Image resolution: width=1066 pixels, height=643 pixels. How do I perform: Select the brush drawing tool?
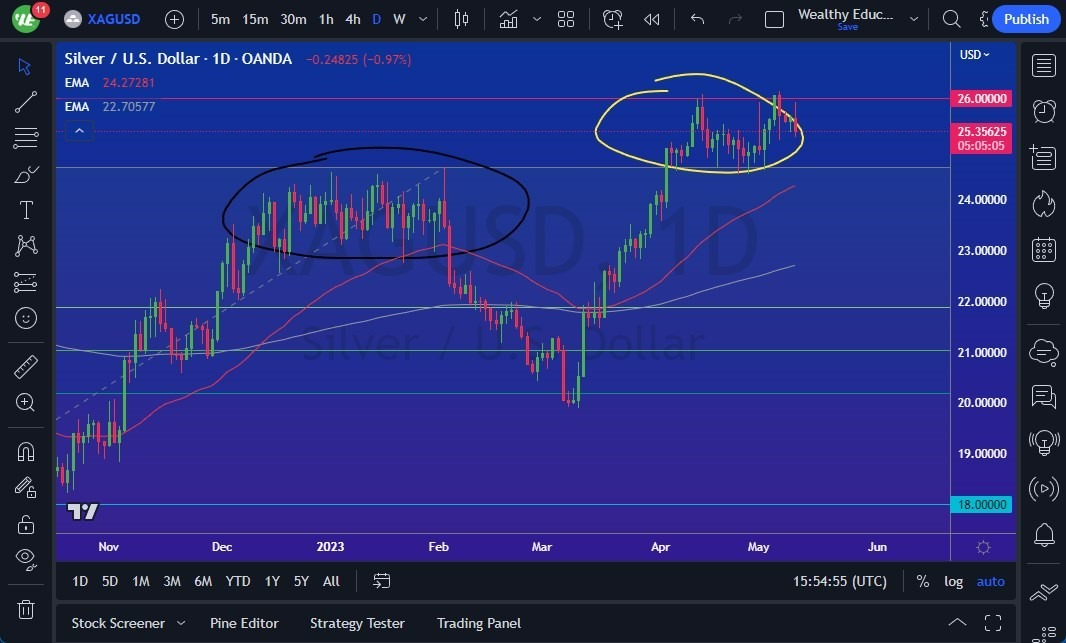(25, 174)
